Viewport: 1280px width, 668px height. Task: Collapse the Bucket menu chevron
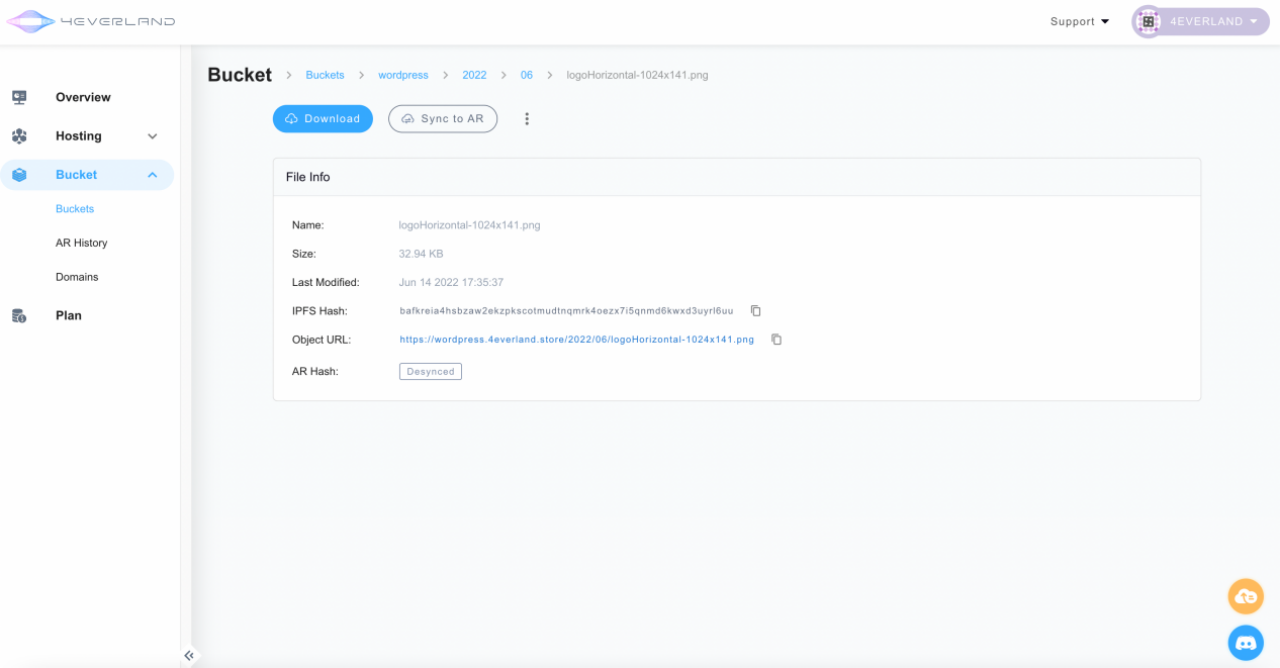pyautogui.click(x=152, y=175)
